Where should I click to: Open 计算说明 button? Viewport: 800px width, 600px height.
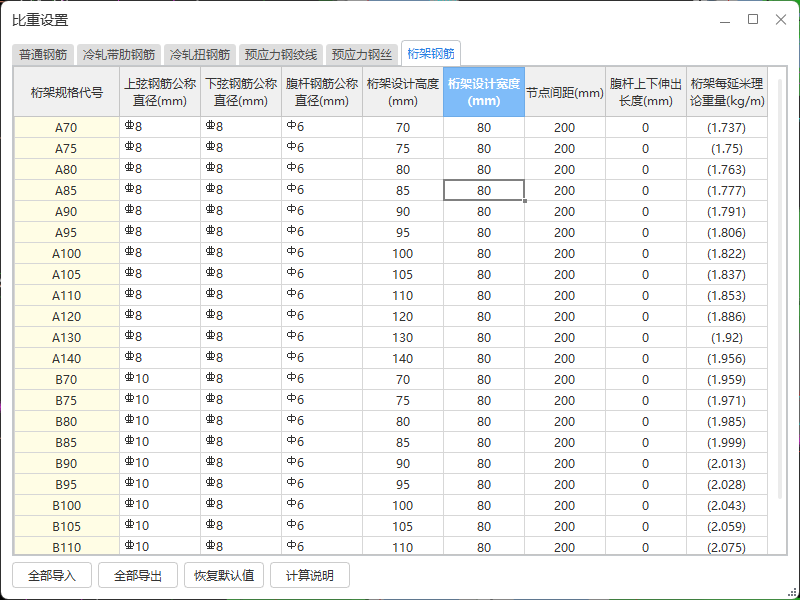pyautogui.click(x=310, y=576)
